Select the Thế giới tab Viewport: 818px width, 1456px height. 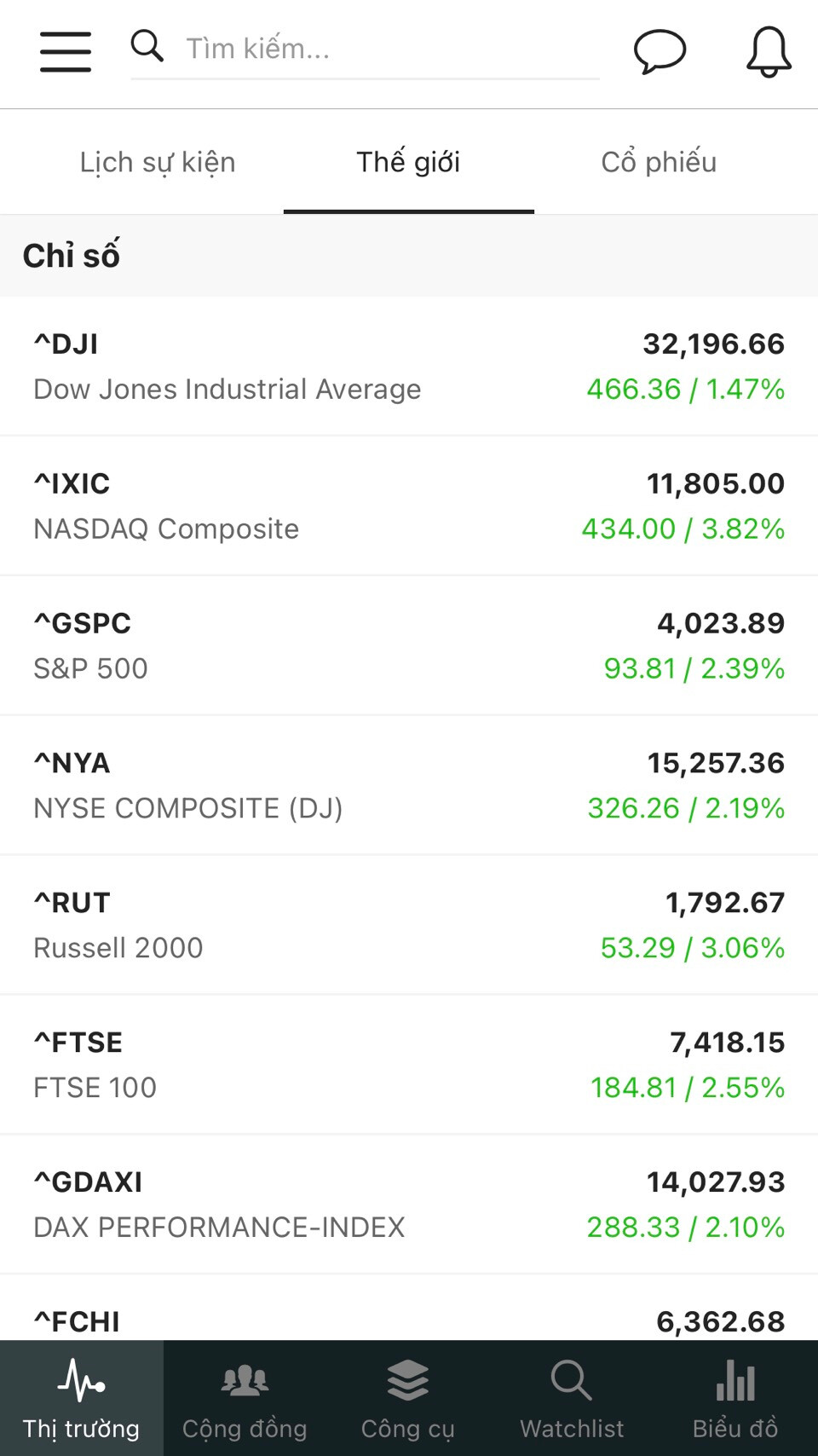coord(408,162)
